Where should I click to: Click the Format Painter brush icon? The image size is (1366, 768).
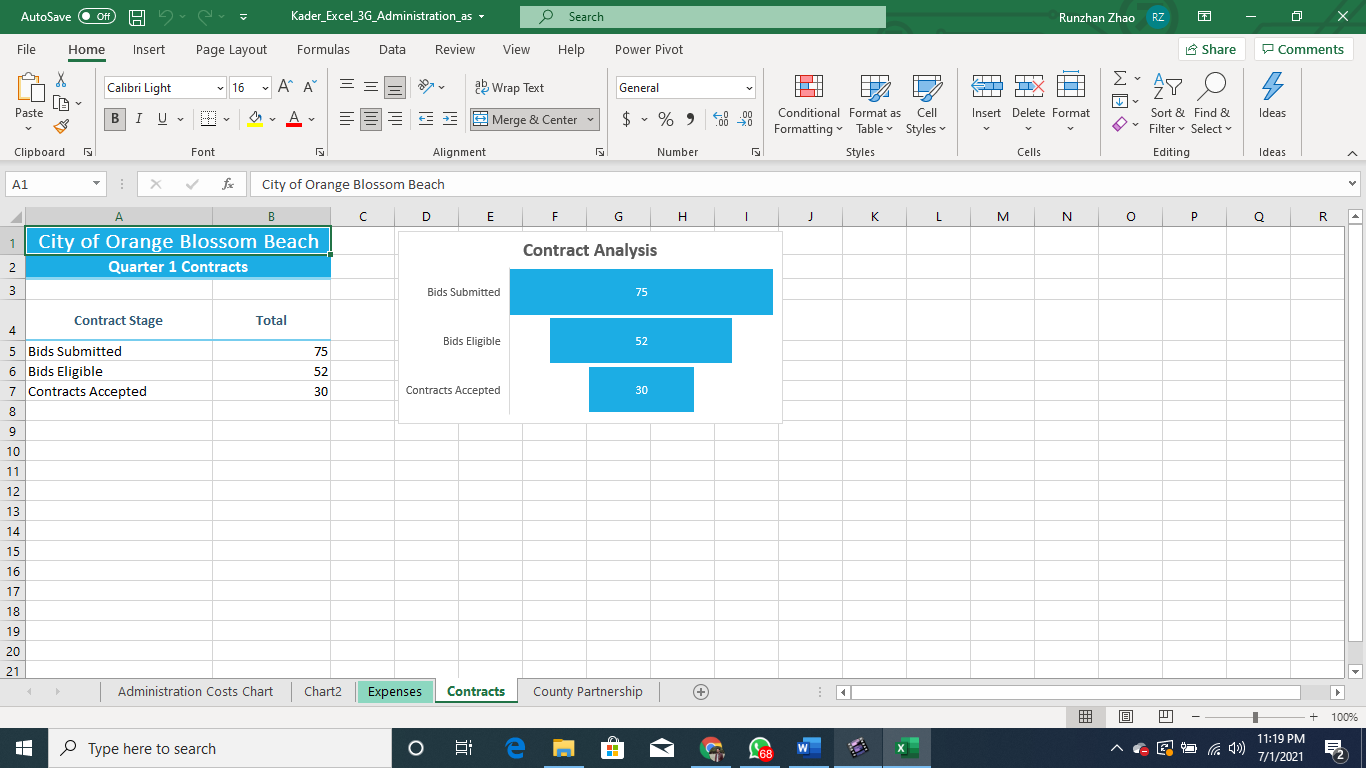pyautogui.click(x=61, y=126)
